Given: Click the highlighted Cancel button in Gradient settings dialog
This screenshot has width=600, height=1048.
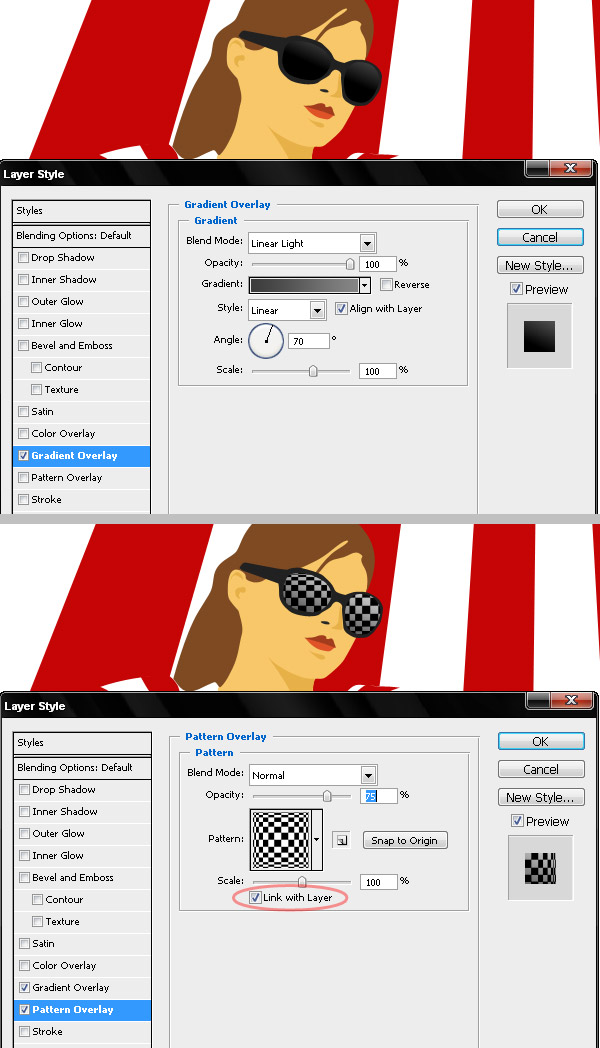Looking at the screenshot, I should tap(540, 237).
